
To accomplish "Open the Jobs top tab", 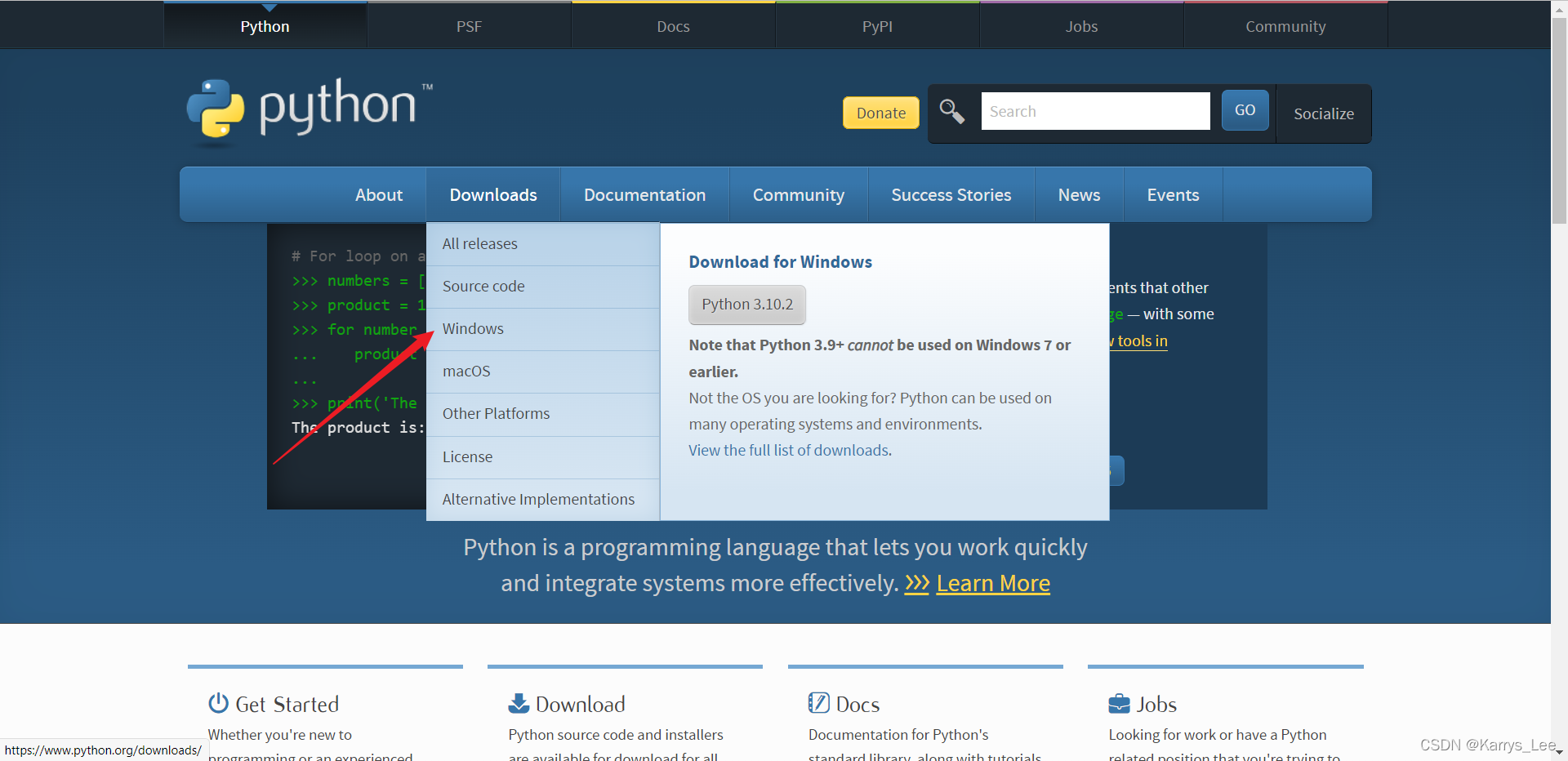I will [x=1082, y=26].
